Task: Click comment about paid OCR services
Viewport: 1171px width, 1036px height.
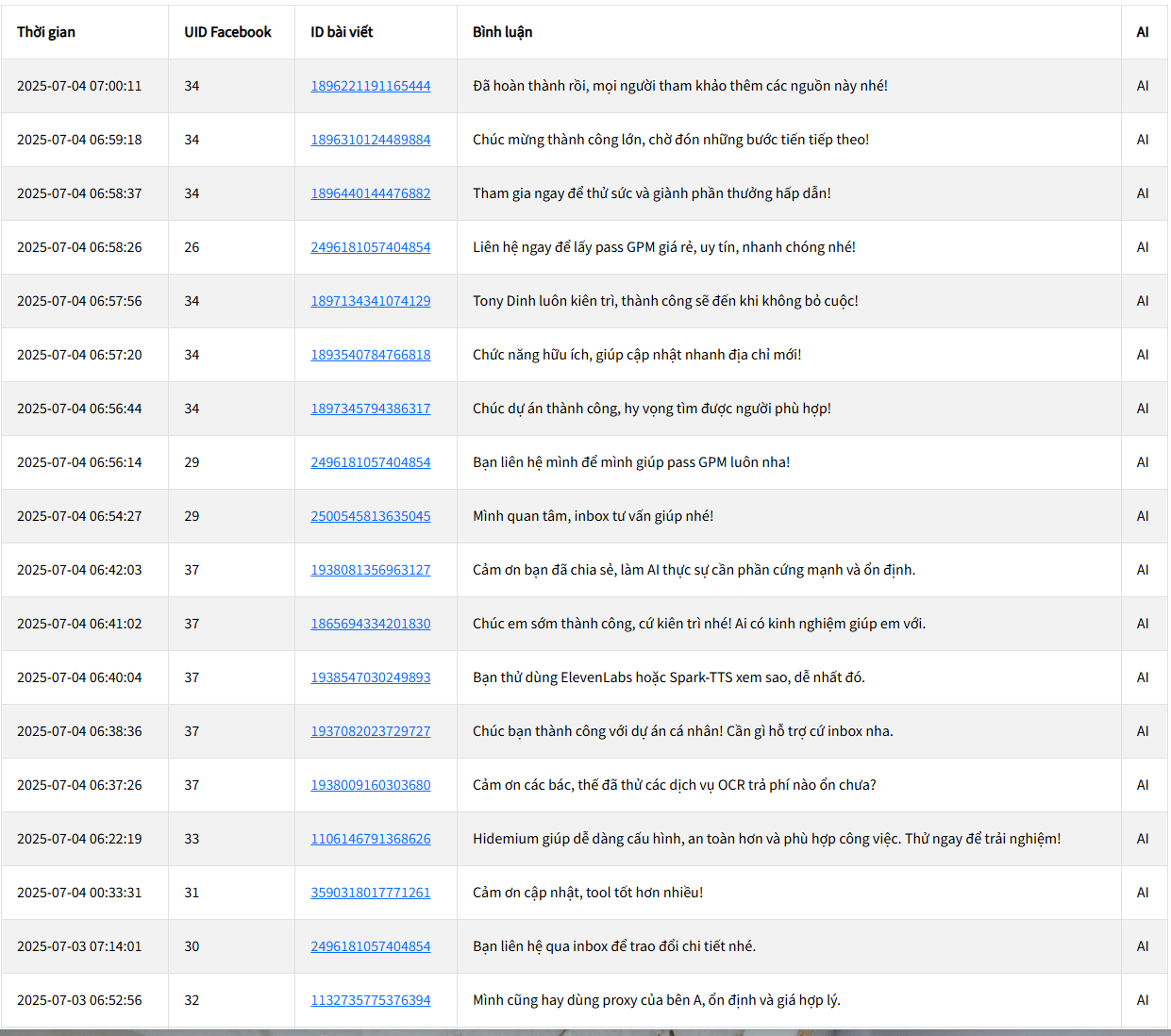Action: pyautogui.click(x=675, y=785)
